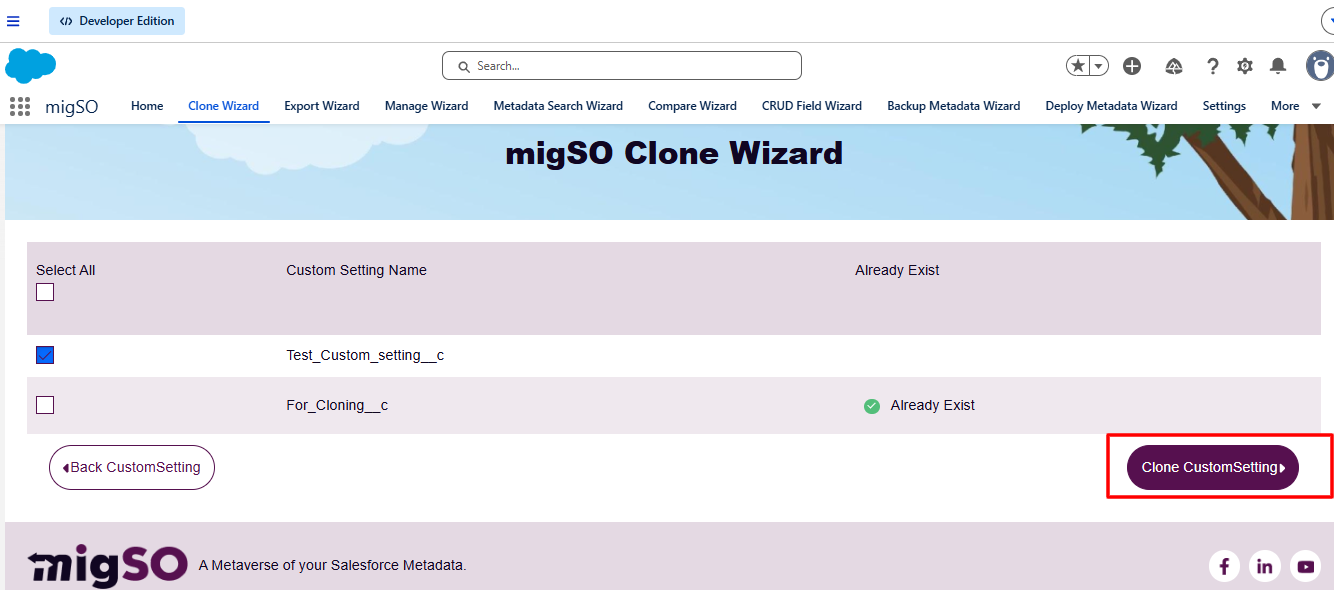Uncheck the Test_Custom_setting__c checkbox
Screen dimensions: 1334x590
(x=45, y=355)
